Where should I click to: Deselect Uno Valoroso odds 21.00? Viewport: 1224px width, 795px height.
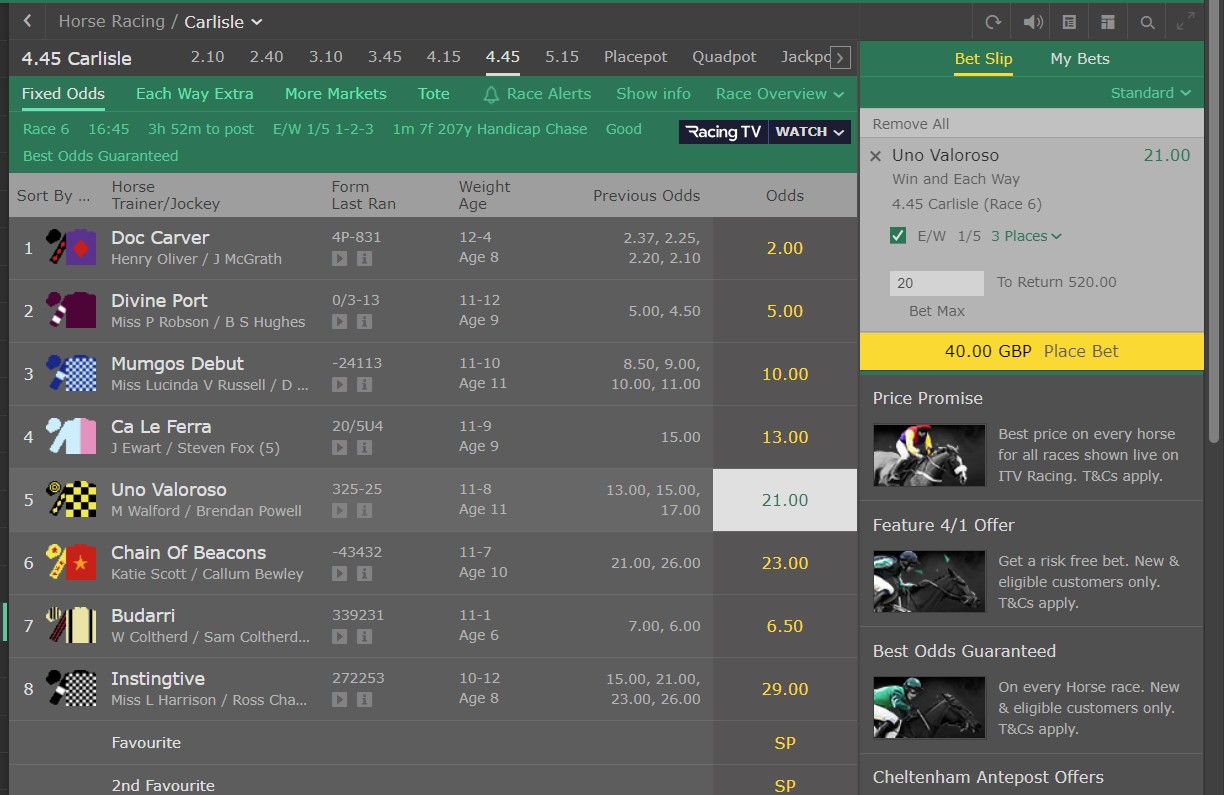tap(785, 500)
